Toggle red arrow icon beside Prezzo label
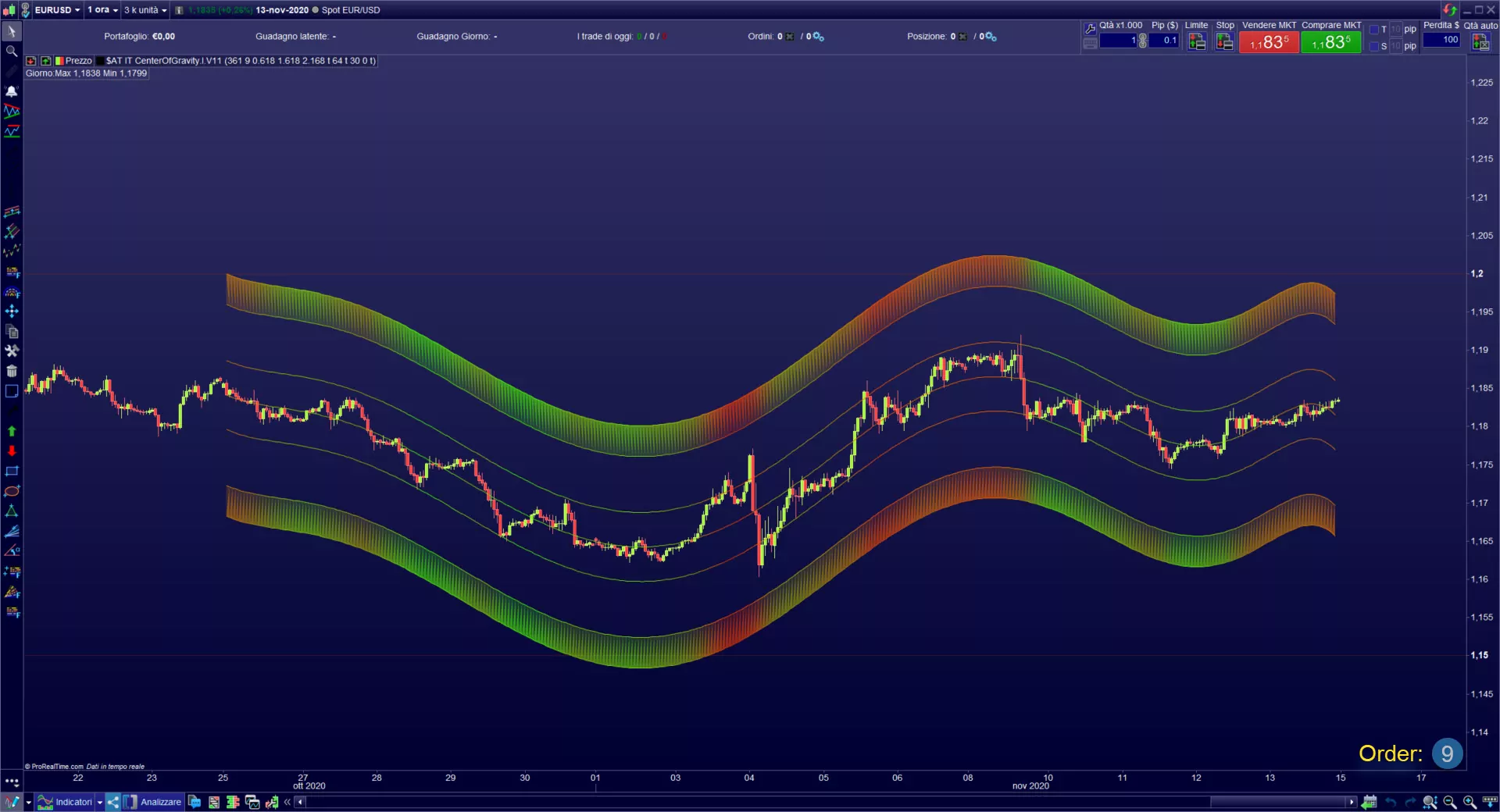Viewport: 1500px width, 812px height. (x=31, y=61)
